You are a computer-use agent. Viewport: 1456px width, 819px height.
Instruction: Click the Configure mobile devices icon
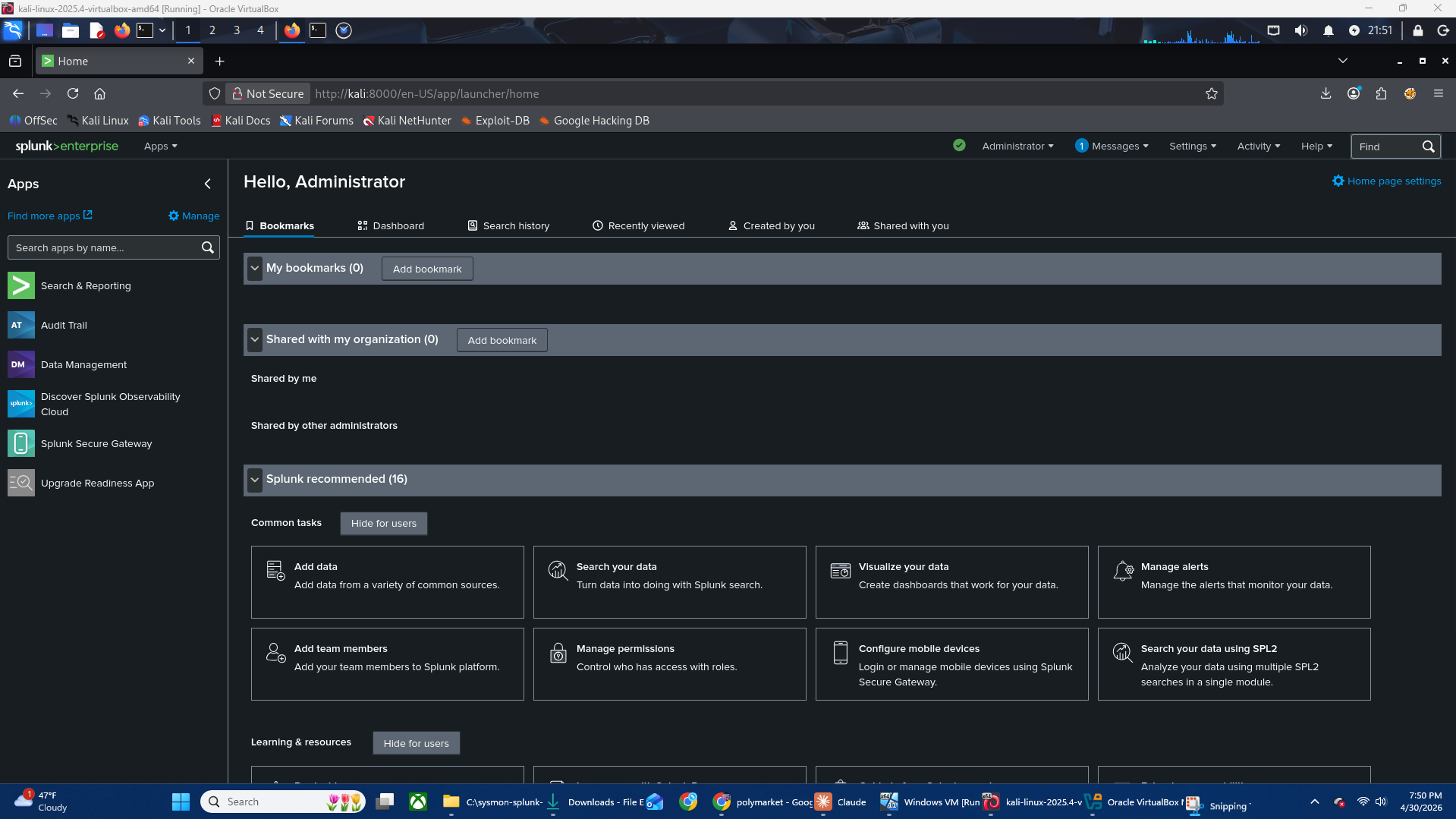[841, 652]
